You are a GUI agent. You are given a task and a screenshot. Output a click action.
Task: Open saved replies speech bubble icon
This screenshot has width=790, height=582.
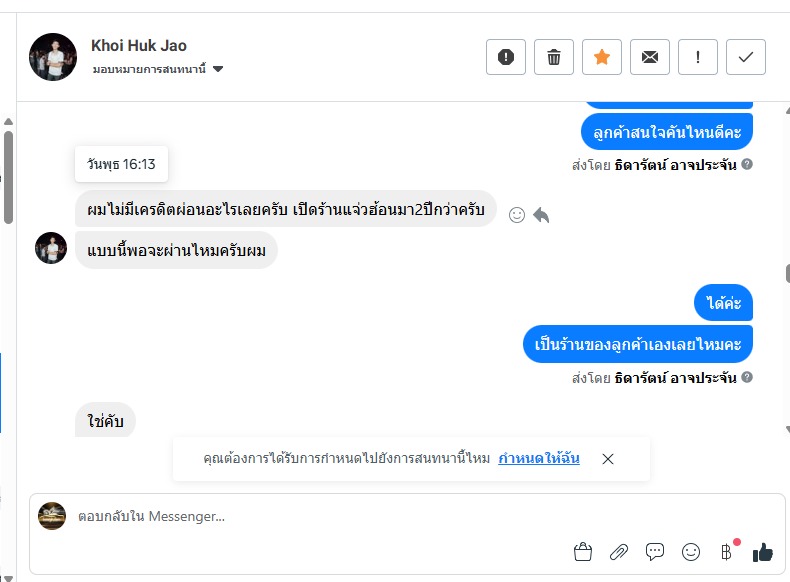point(655,551)
